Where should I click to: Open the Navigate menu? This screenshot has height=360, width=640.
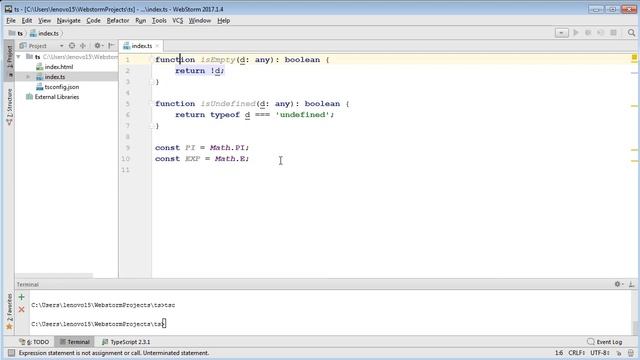point(69,20)
